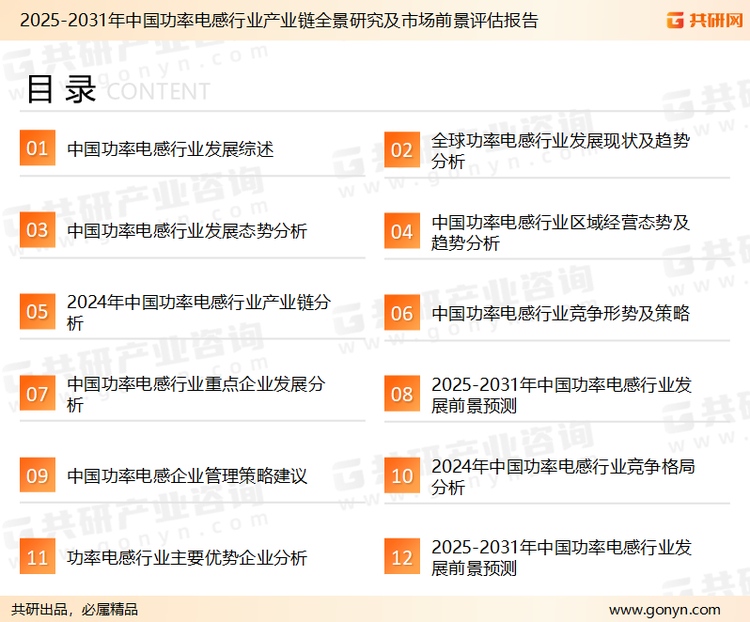Visit the www.gonyn.com footer link
The height and width of the screenshot is (622, 750).
point(665,610)
